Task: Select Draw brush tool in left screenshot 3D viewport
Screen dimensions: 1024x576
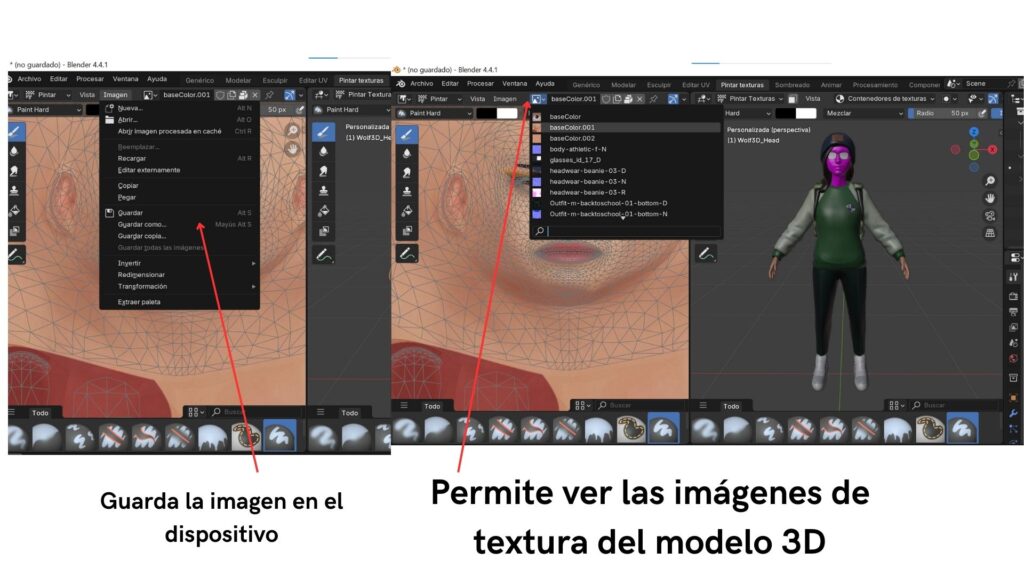Action: pyautogui.click(x=323, y=131)
